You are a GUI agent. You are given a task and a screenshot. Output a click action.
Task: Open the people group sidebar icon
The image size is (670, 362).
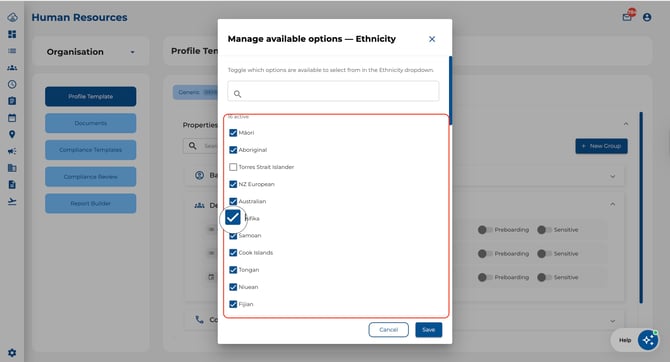pyautogui.click(x=12, y=68)
